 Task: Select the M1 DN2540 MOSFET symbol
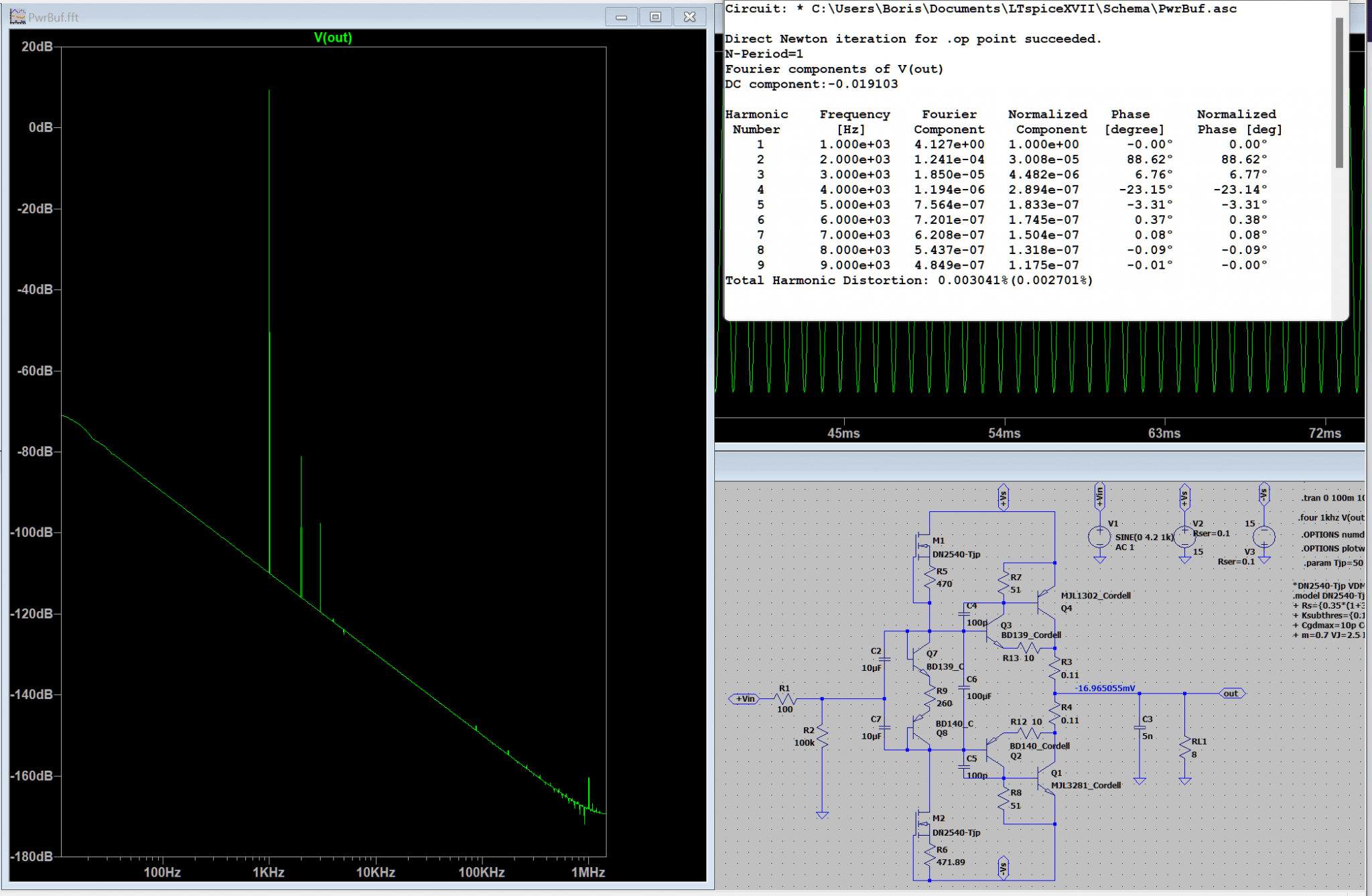[x=922, y=546]
